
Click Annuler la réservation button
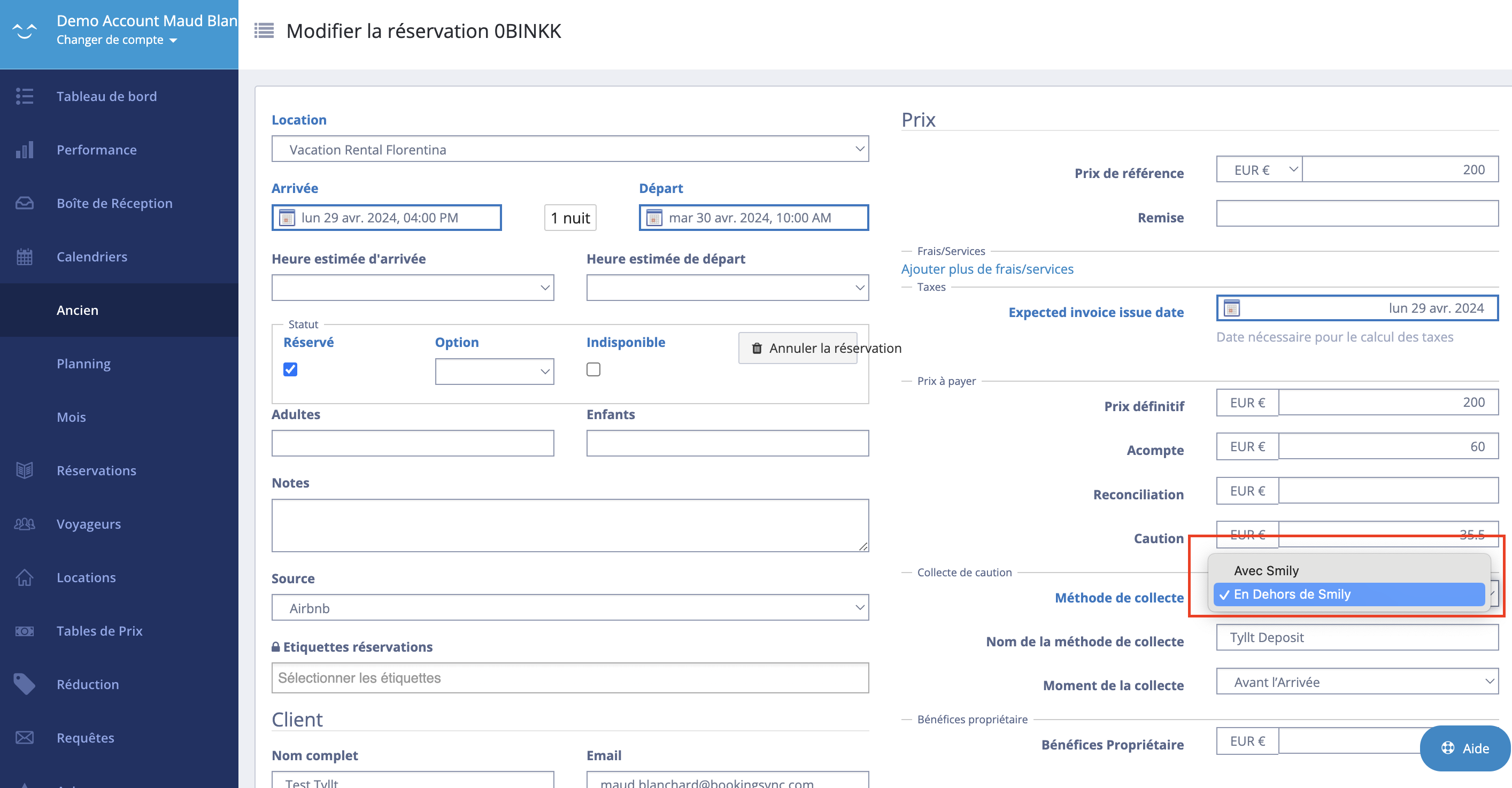point(798,349)
